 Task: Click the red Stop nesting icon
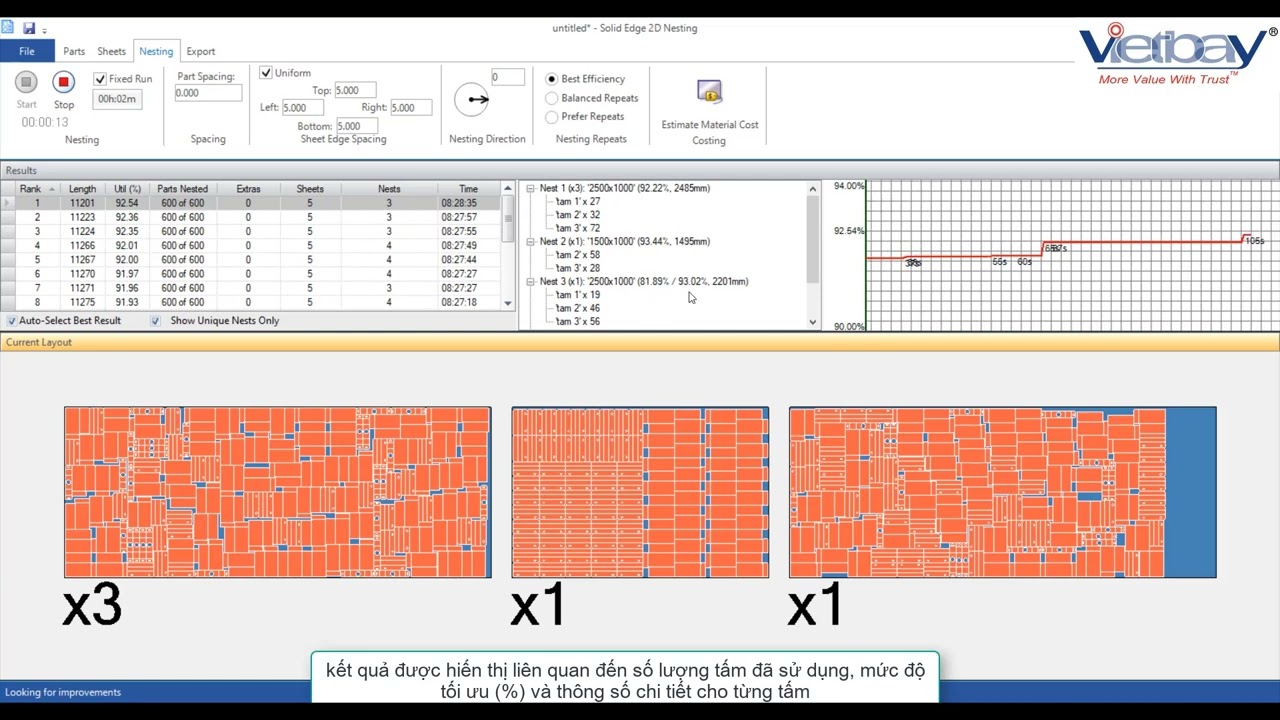click(x=64, y=82)
